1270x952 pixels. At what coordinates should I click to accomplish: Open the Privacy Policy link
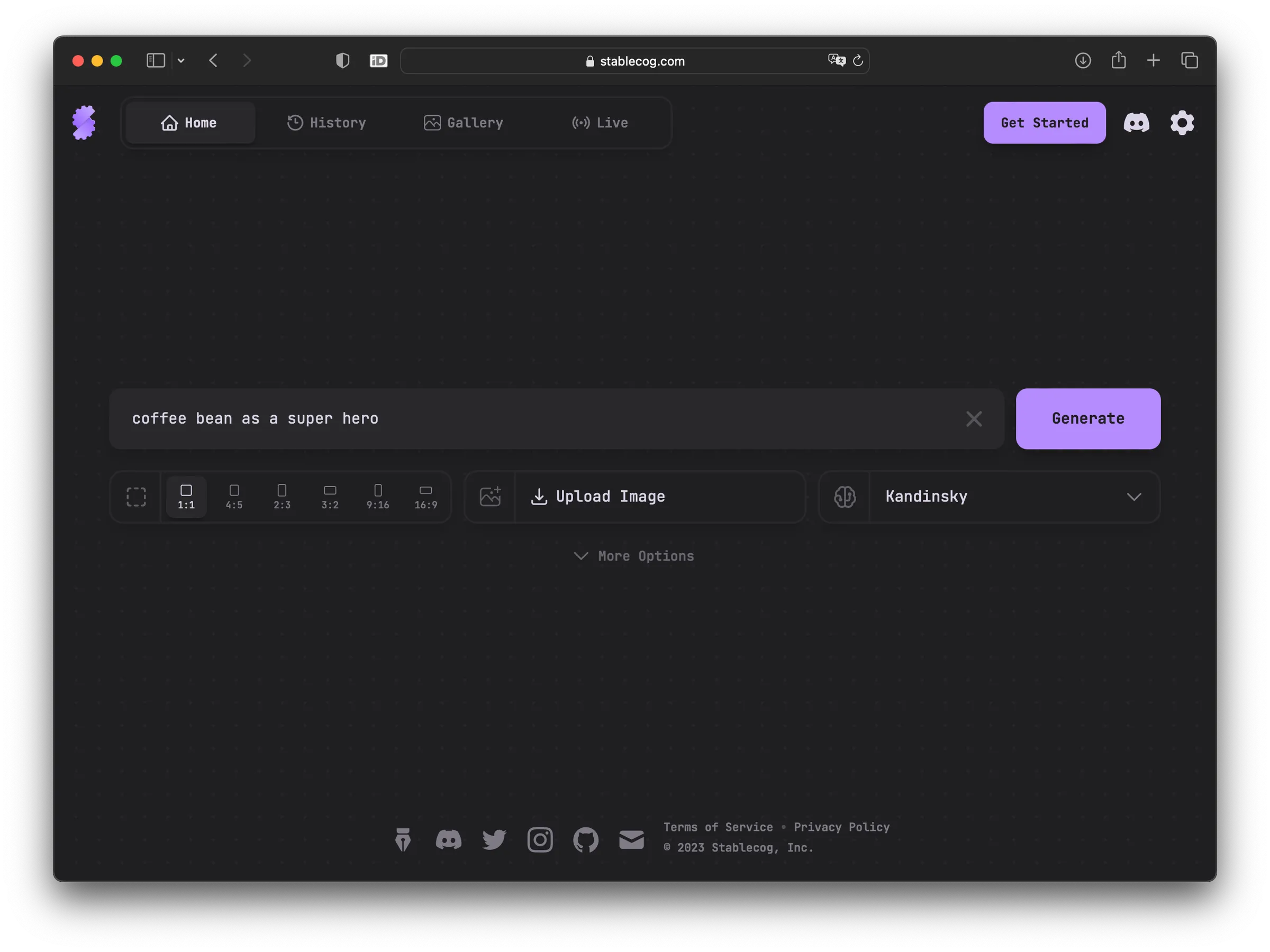841,827
